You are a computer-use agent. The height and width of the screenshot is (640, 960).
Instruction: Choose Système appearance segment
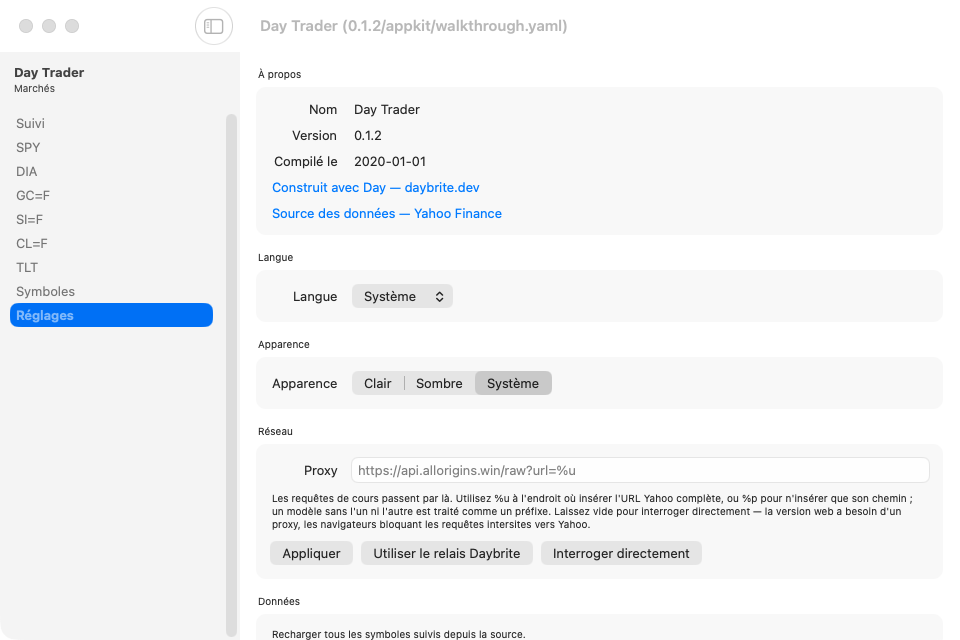[x=513, y=383]
